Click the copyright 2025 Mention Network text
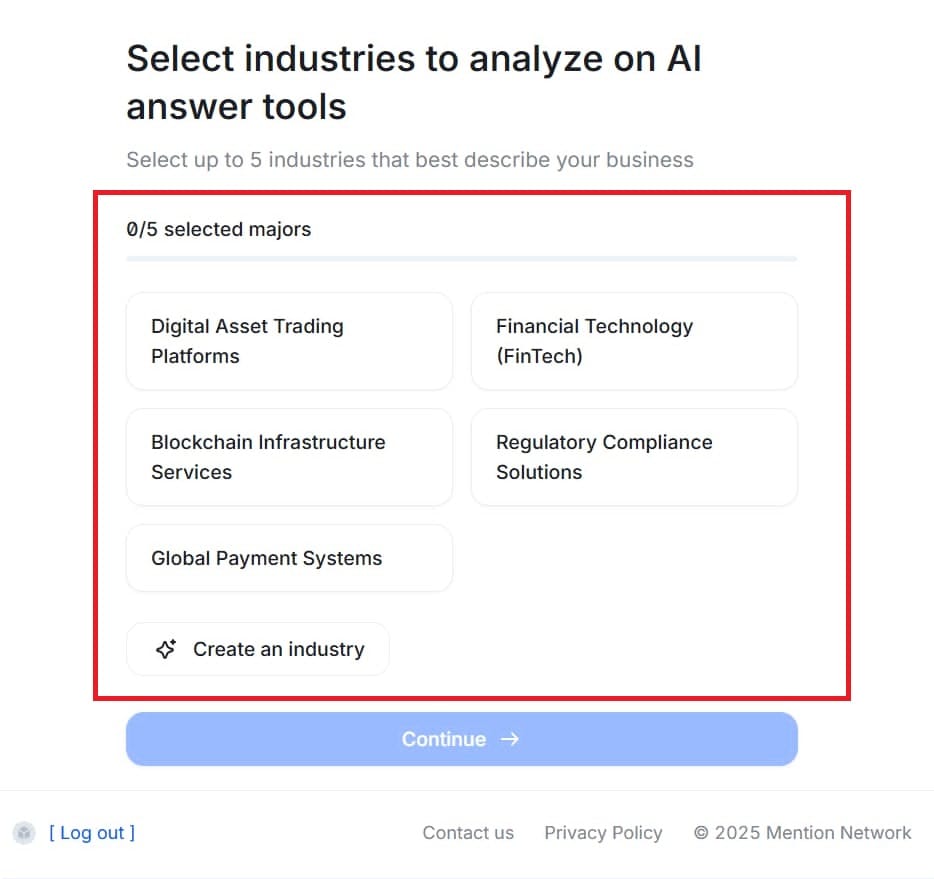The height and width of the screenshot is (879, 934). [x=801, y=831]
